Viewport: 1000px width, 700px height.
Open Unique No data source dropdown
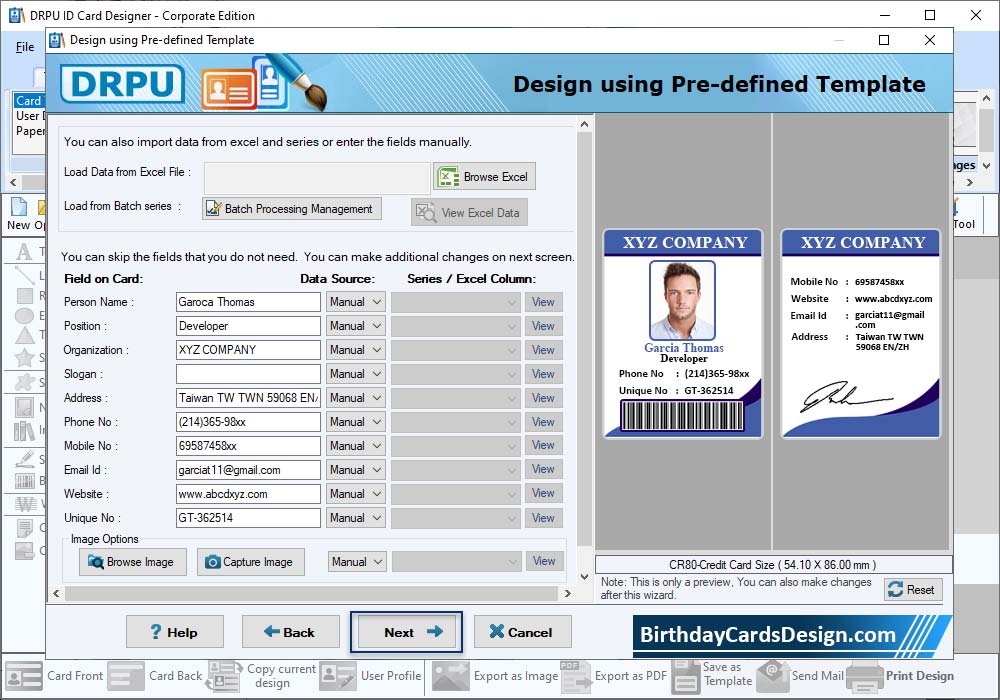coord(356,518)
